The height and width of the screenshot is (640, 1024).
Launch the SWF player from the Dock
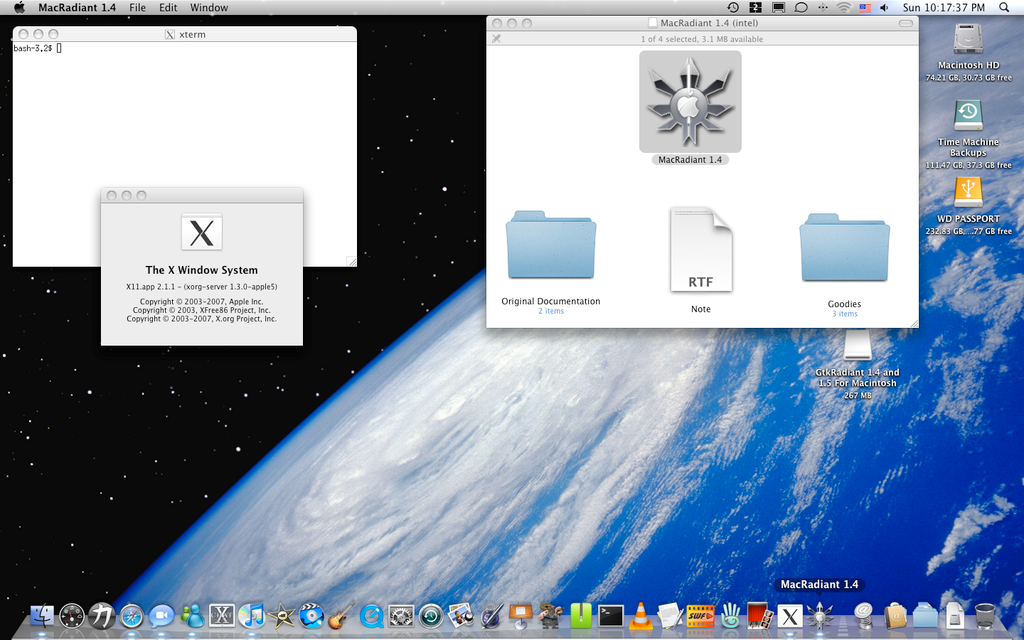[x=700, y=616]
